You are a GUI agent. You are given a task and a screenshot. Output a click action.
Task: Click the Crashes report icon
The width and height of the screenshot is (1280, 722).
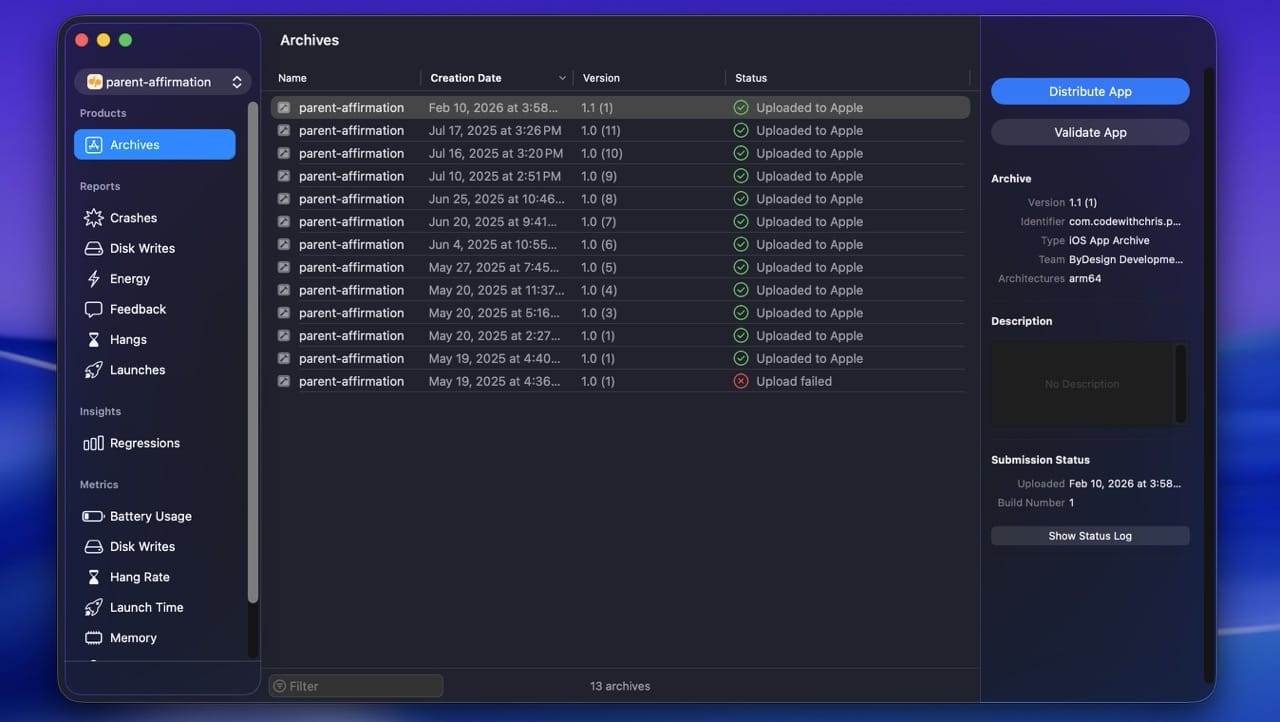[x=93, y=218]
